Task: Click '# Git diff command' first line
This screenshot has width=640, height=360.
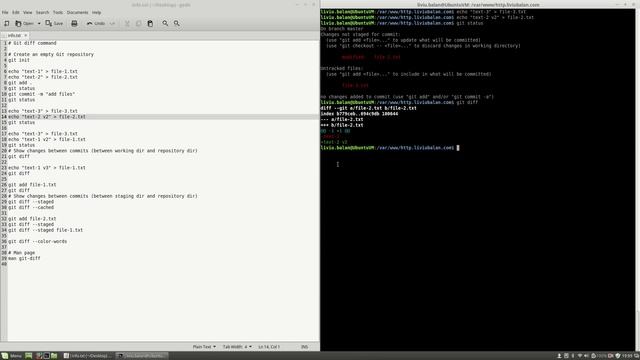Action: point(32,43)
